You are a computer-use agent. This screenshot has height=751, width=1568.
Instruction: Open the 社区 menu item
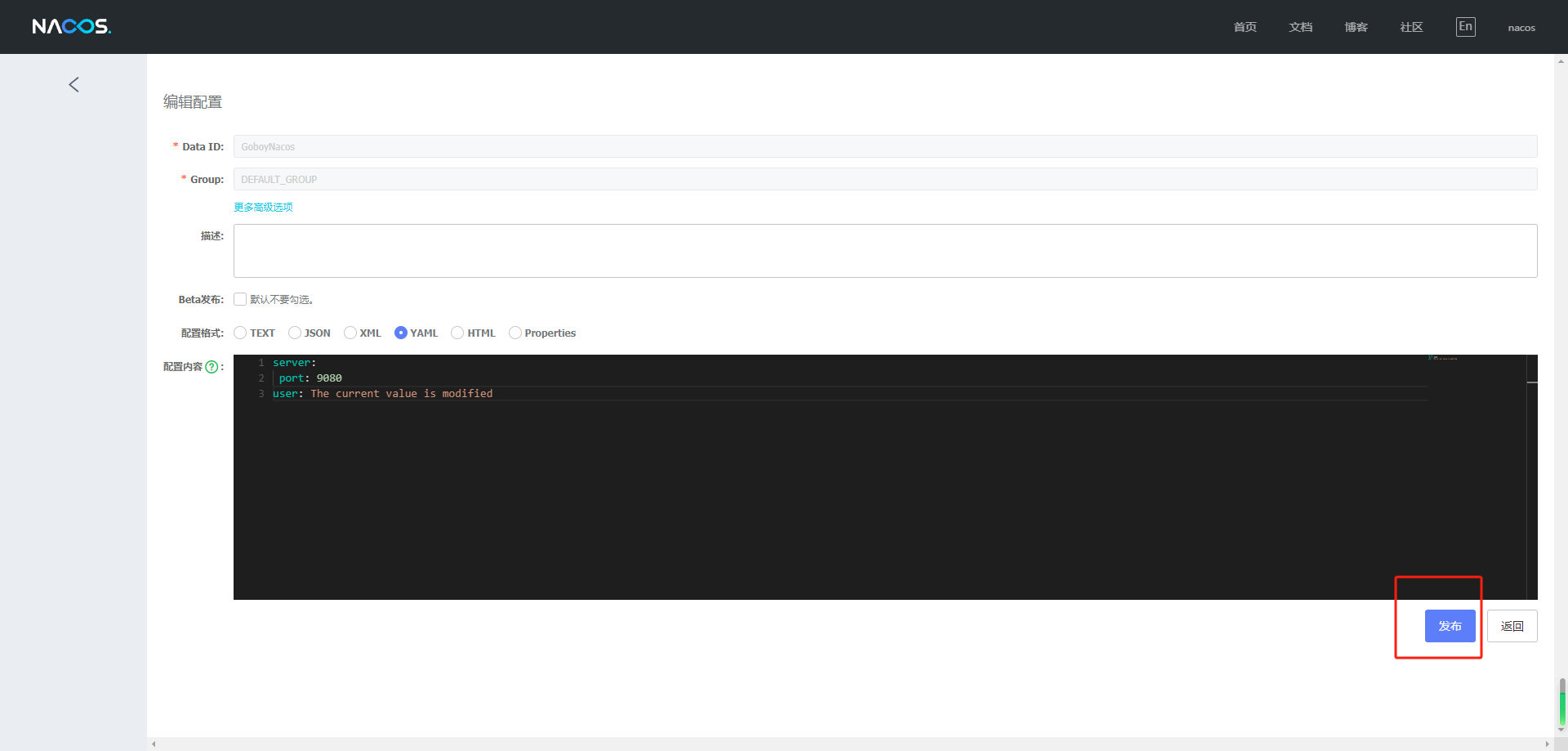tap(1411, 28)
